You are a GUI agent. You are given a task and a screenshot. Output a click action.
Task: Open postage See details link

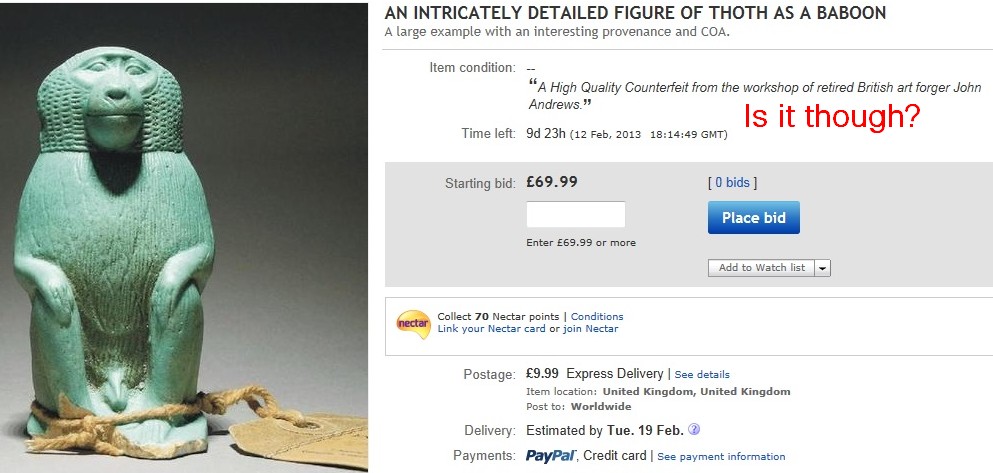(x=702, y=375)
